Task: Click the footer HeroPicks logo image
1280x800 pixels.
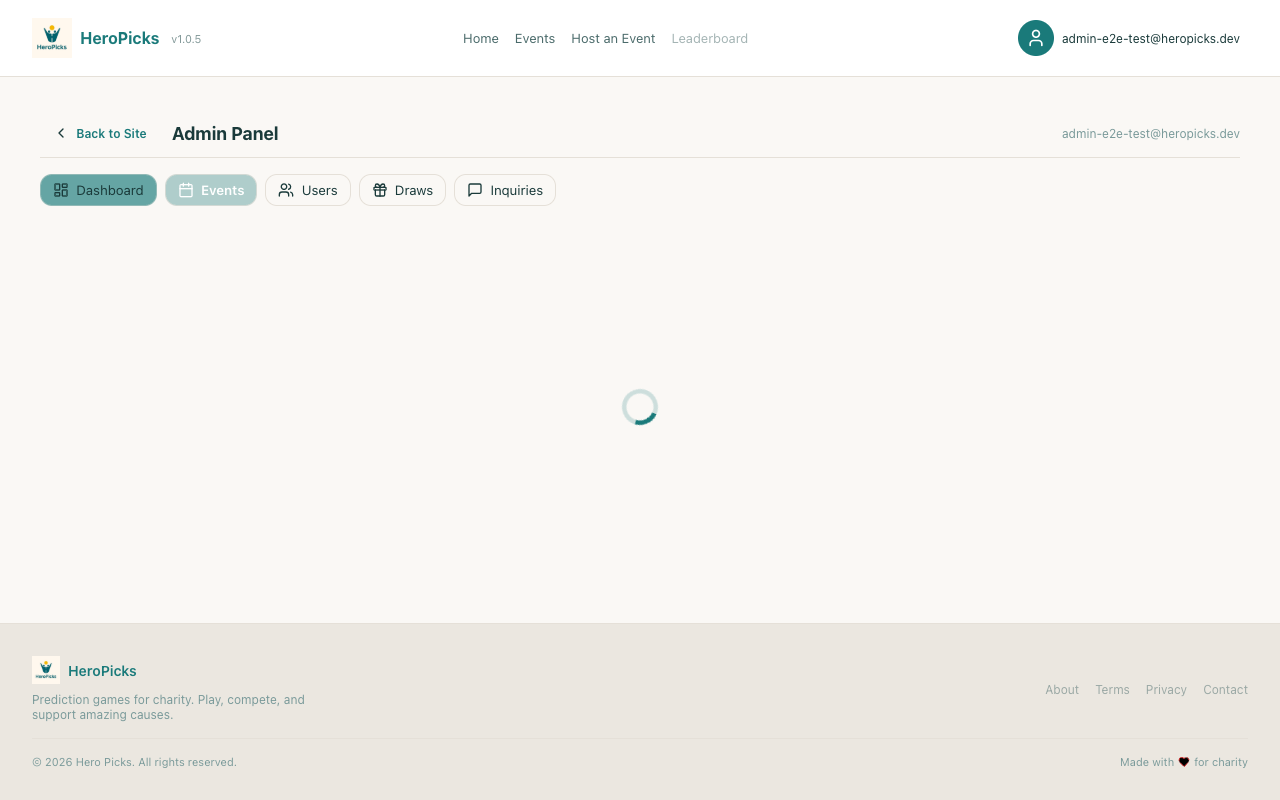Action: click(46, 670)
